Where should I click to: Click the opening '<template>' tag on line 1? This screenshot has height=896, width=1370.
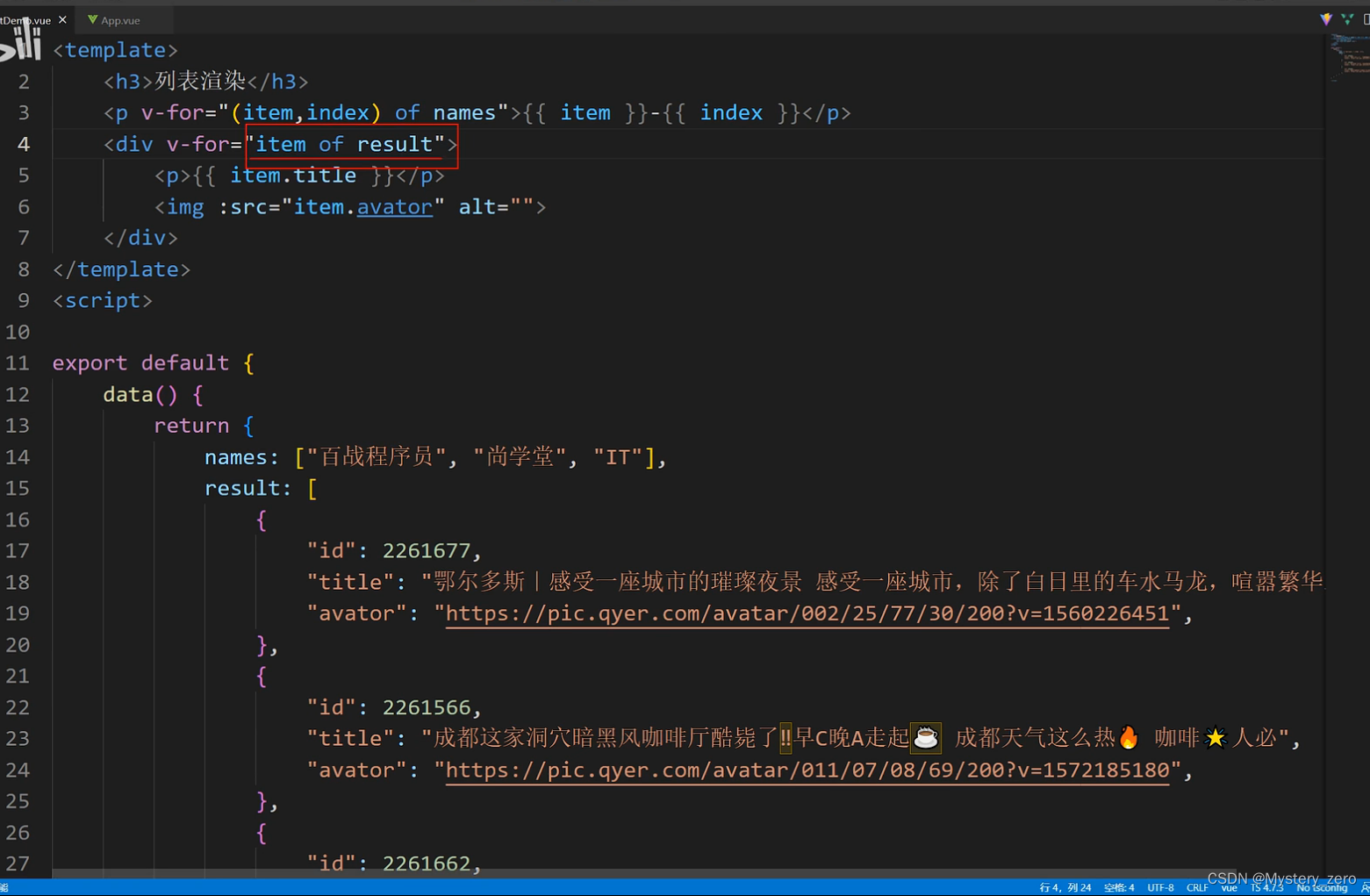pyautogui.click(x=115, y=50)
